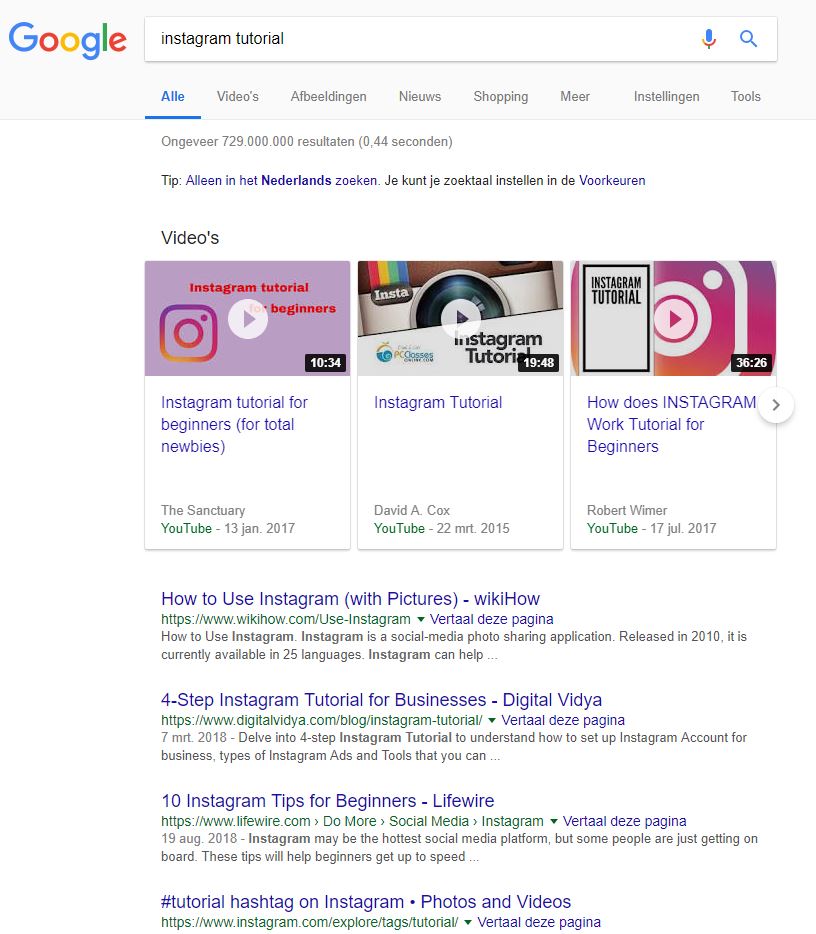Open 10 Instagram Tips Lifewire result
The image size is (816, 934).
click(328, 801)
